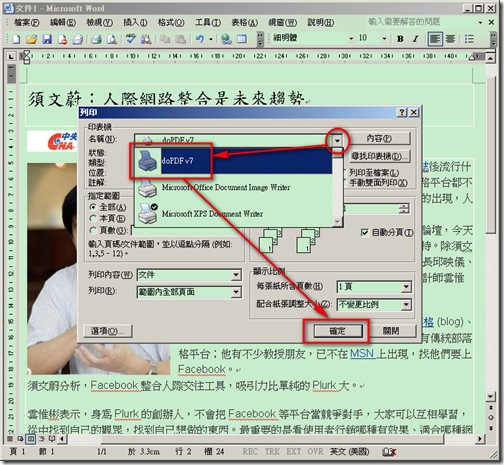Click the copies count spinner arrows
504x465 pixels.
[404, 209]
